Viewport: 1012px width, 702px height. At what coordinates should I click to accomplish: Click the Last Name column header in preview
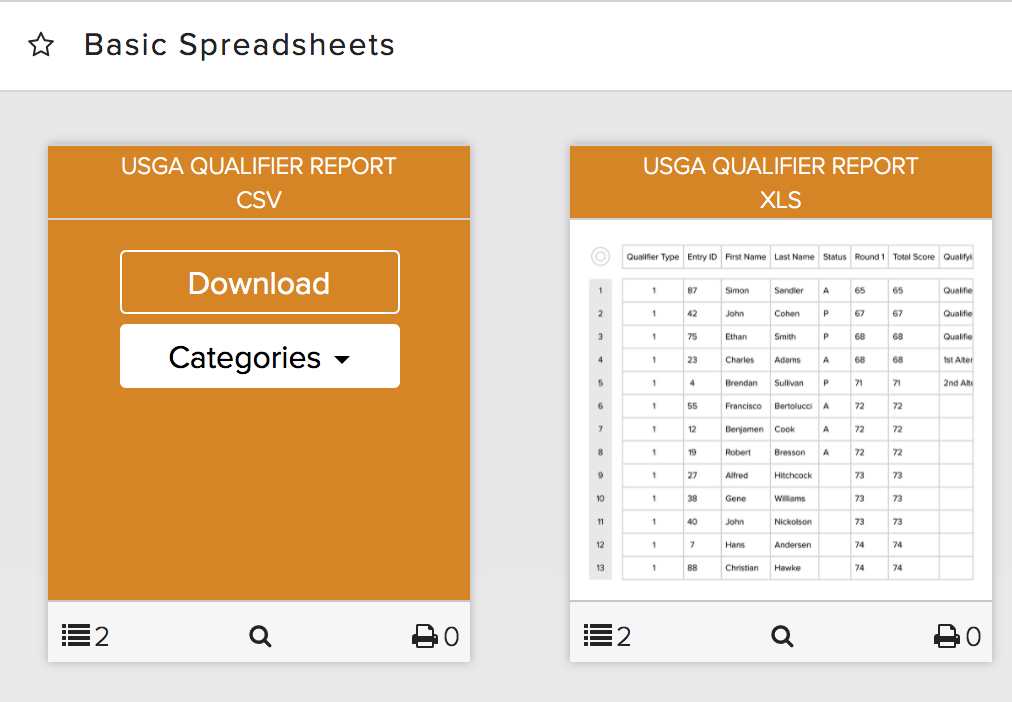[x=794, y=257]
